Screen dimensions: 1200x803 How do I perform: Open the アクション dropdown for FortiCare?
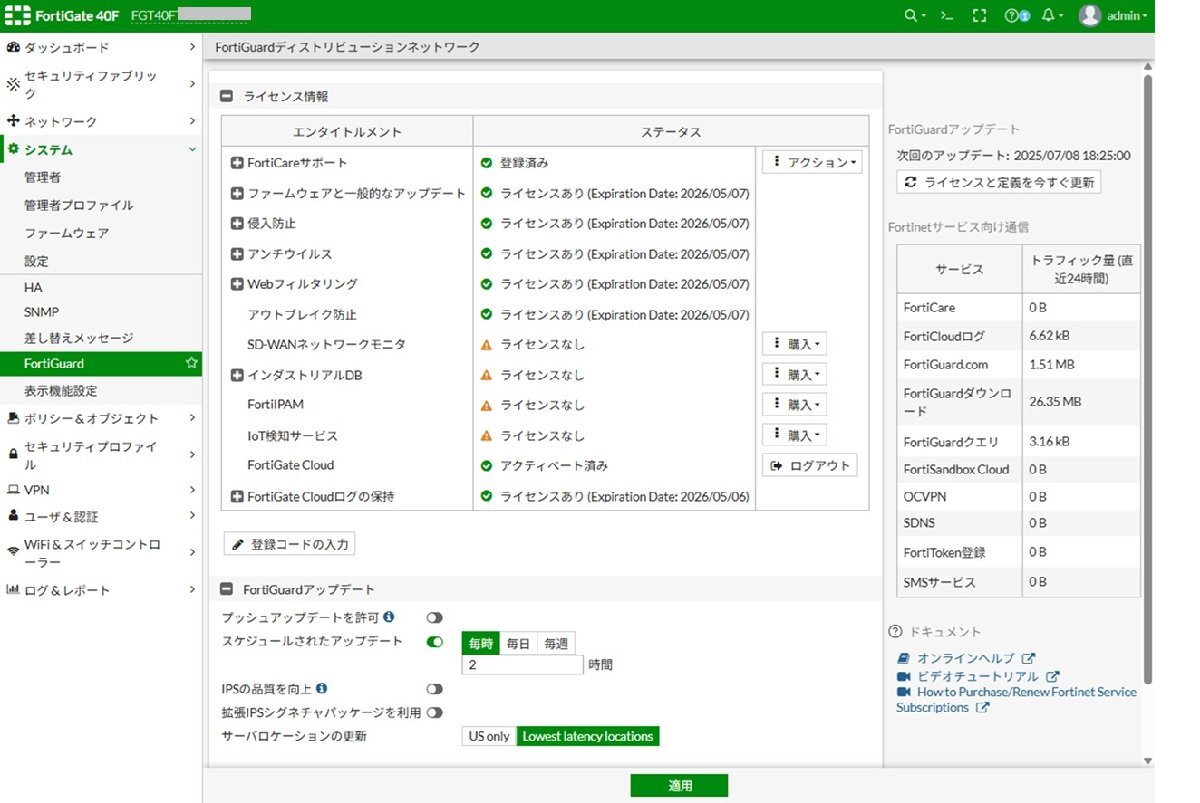click(811, 162)
